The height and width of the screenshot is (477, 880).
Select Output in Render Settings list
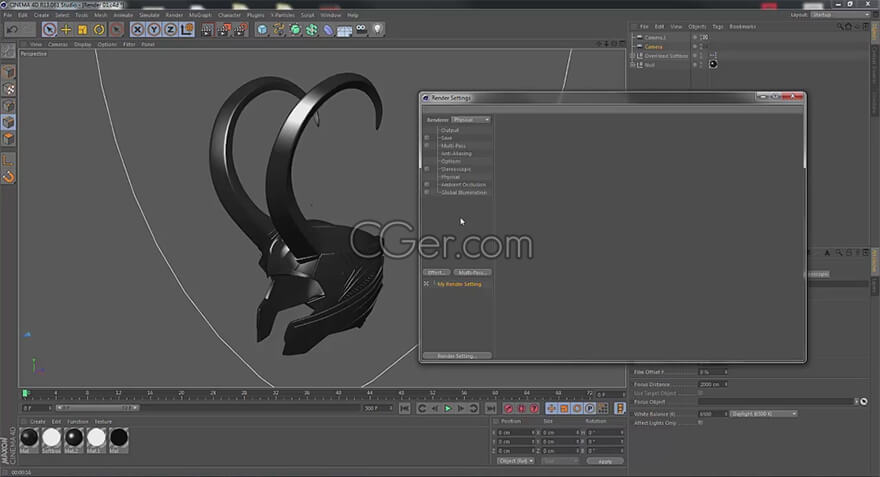pyautogui.click(x=450, y=130)
